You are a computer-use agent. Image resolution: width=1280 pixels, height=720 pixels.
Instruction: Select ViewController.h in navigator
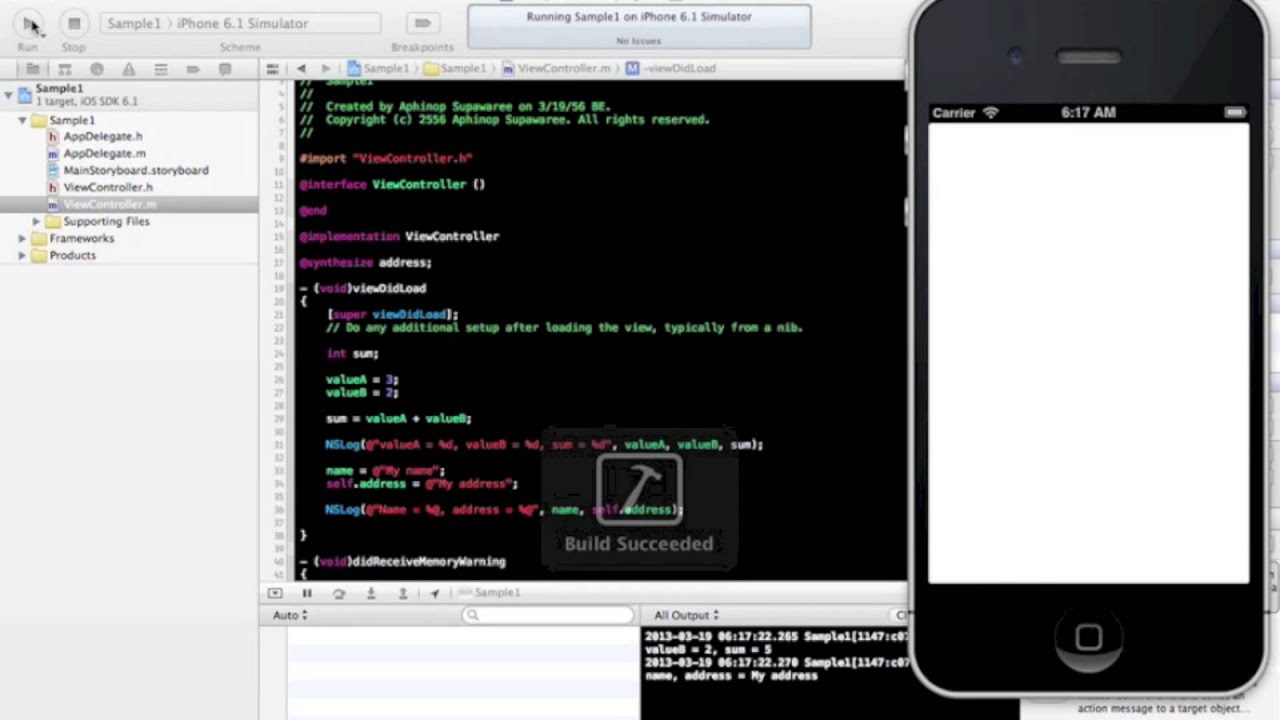(x=107, y=187)
